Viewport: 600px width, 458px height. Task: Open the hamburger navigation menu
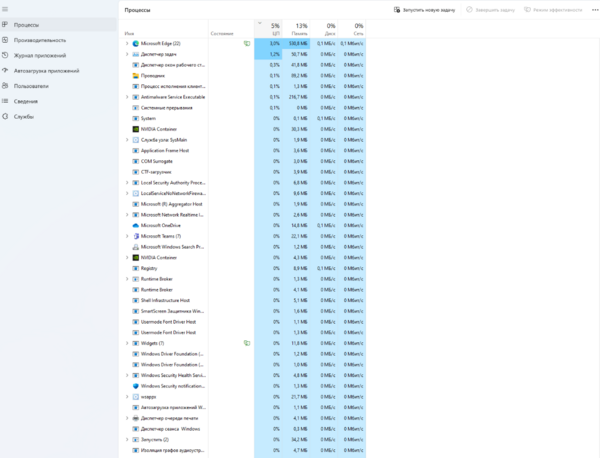click(5, 9)
